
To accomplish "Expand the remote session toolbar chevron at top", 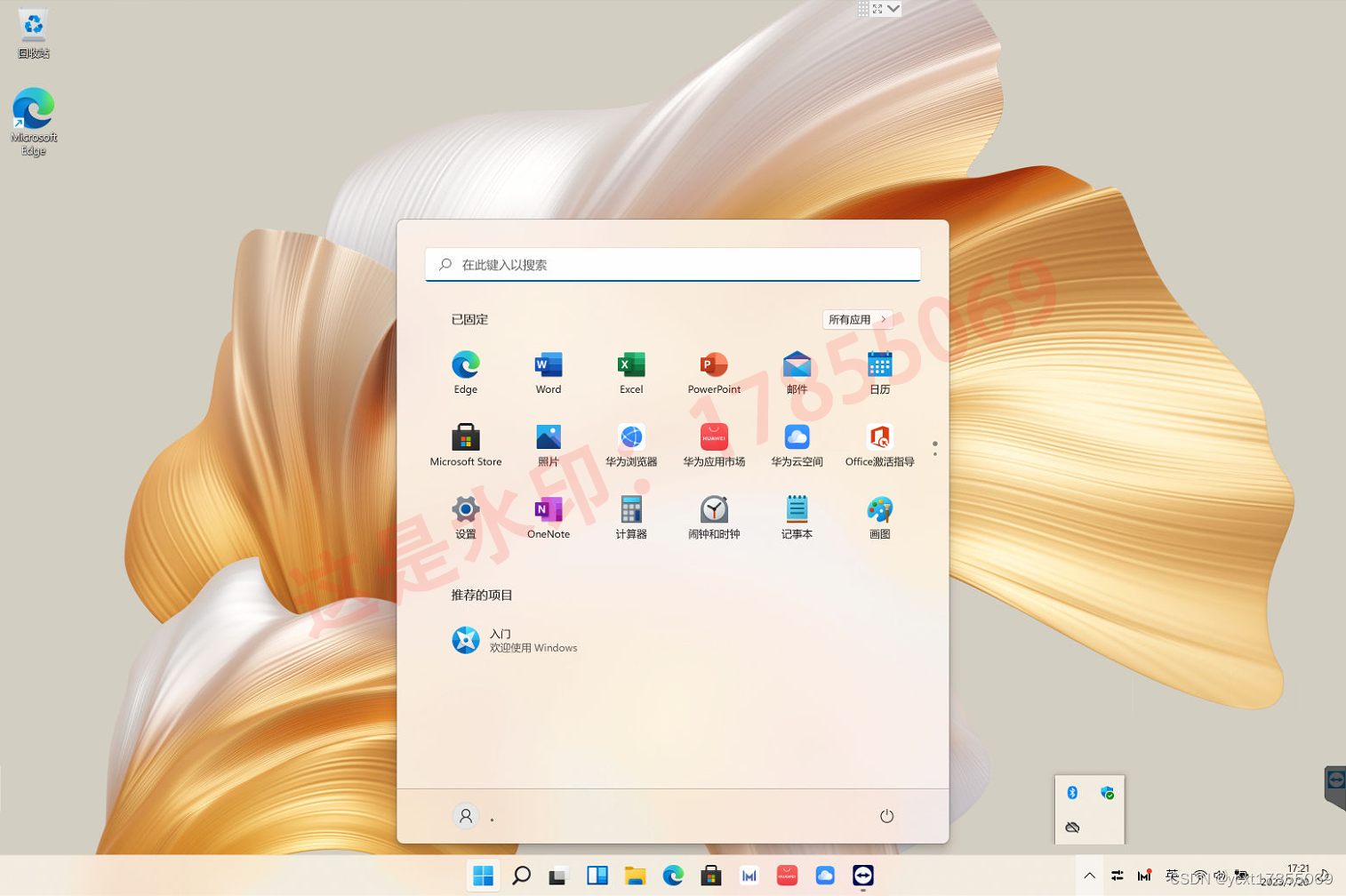I will pos(893,8).
